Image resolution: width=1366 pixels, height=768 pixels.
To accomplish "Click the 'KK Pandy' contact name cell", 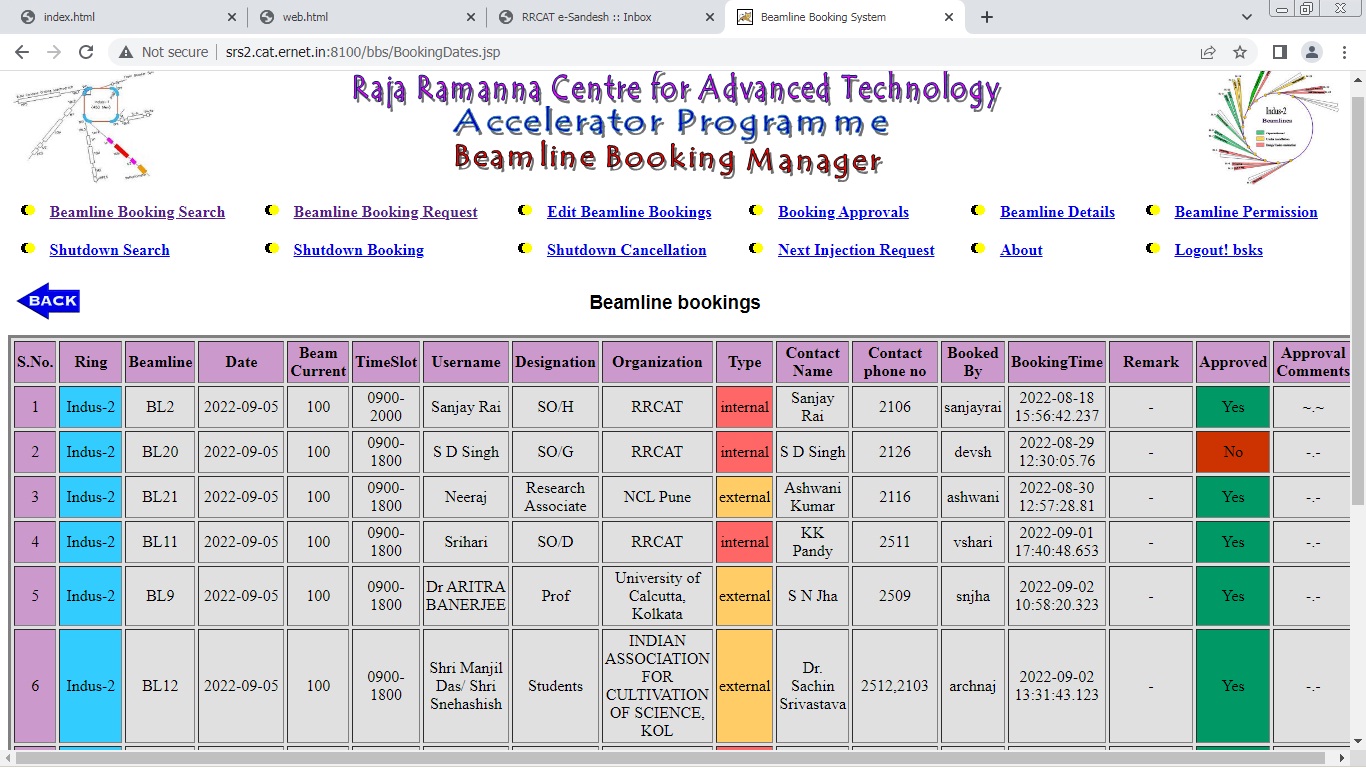I will (x=812, y=542).
